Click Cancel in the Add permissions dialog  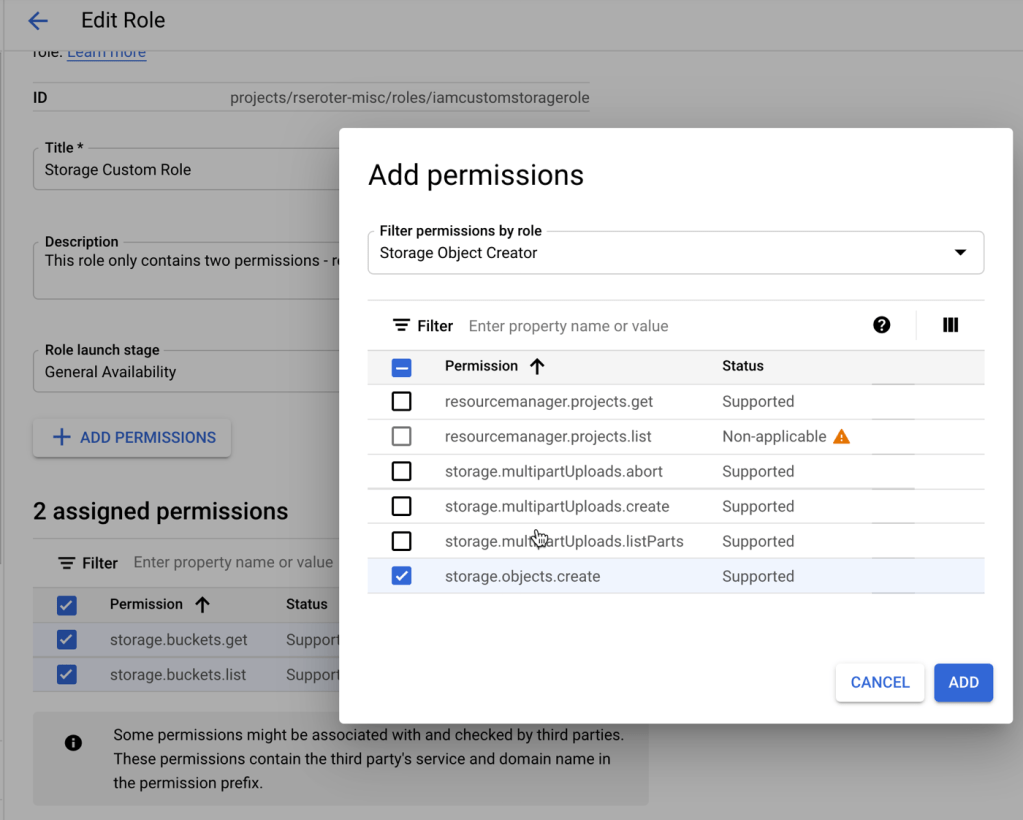pos(879,682)
